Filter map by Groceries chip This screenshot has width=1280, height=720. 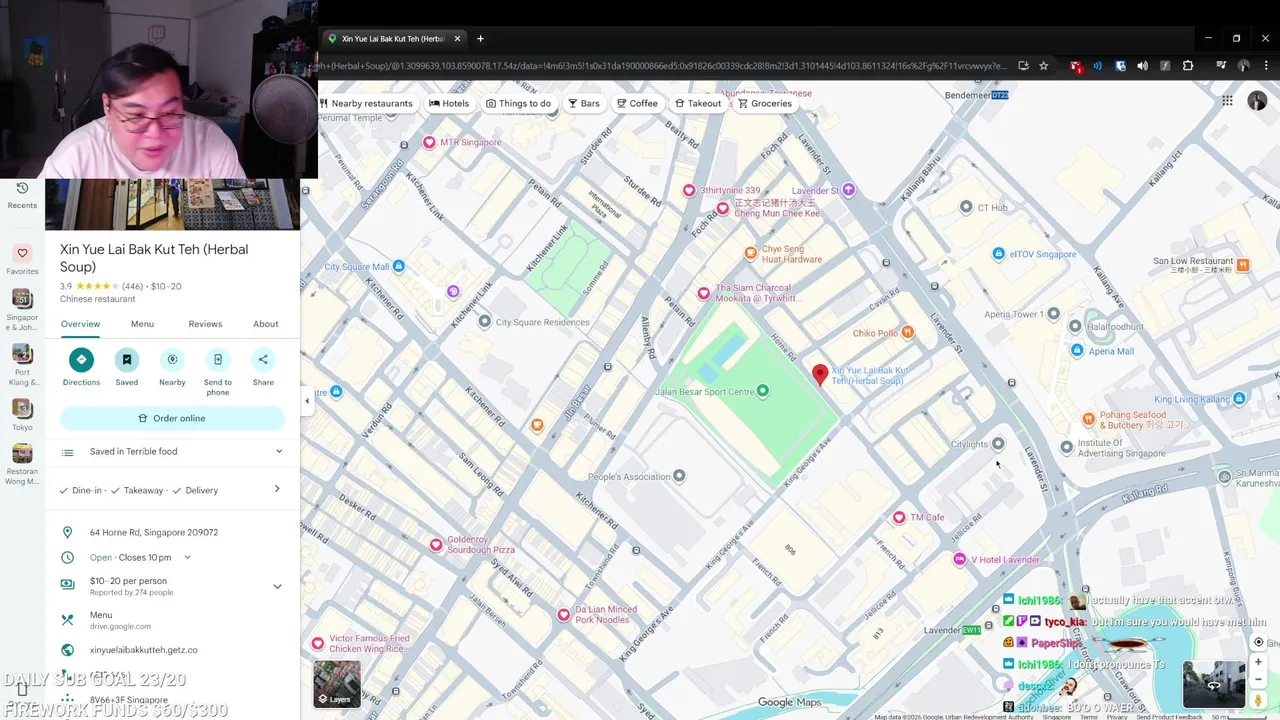click(x=765, y=103)
